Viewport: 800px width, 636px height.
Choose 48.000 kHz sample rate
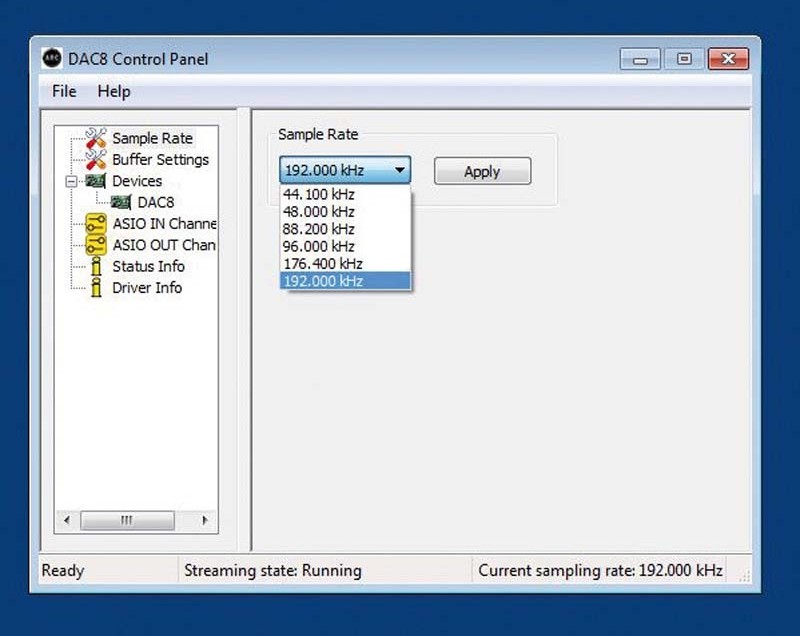pyautogui.click(x=345, y=212)
